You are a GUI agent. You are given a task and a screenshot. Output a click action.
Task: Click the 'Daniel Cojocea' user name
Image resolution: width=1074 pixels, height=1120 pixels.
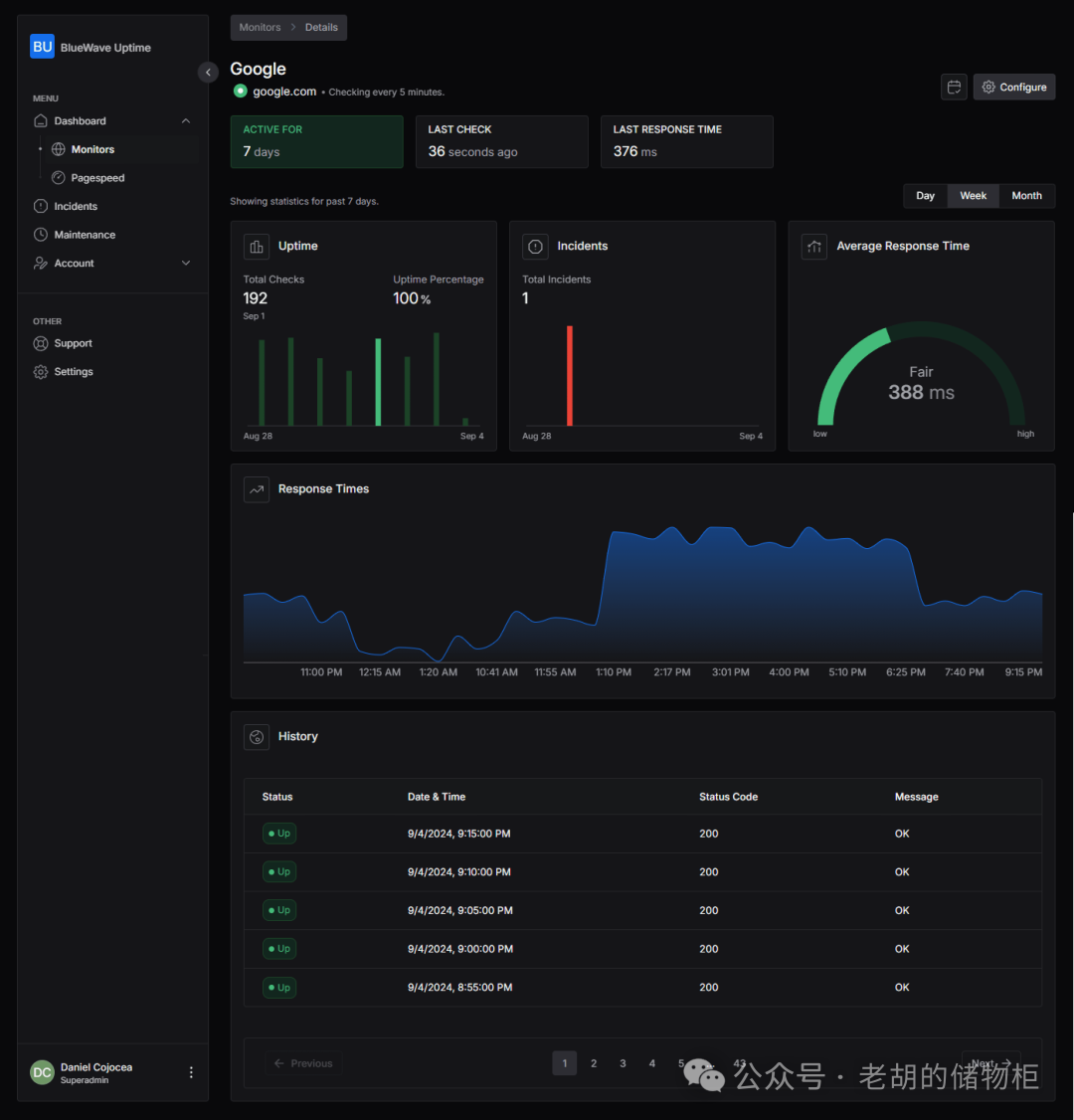[96, 1067]
